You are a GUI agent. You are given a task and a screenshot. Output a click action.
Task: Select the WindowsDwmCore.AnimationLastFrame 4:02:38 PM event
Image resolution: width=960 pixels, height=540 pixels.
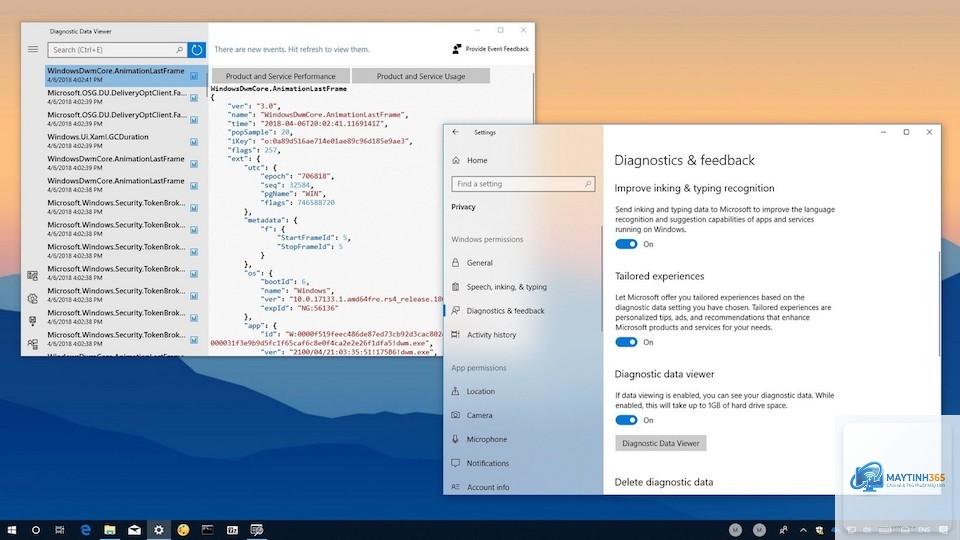126,185
